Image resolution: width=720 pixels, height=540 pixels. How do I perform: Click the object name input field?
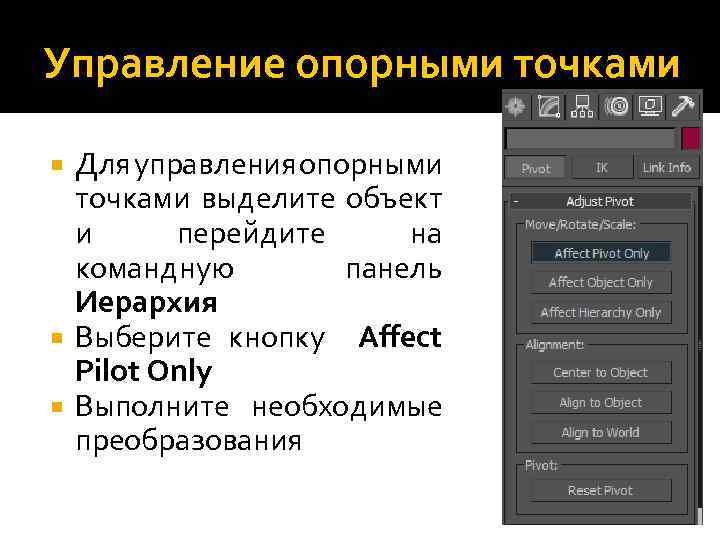click(590, 139)
